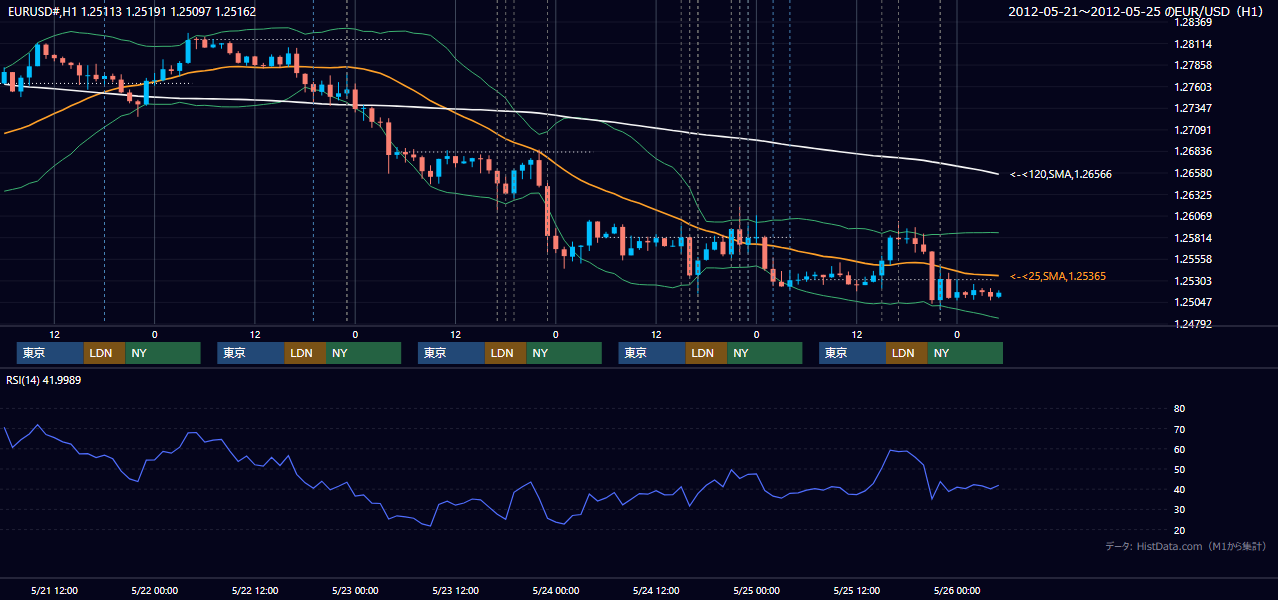Click price axis value 1.28369

click(1192, 22)
